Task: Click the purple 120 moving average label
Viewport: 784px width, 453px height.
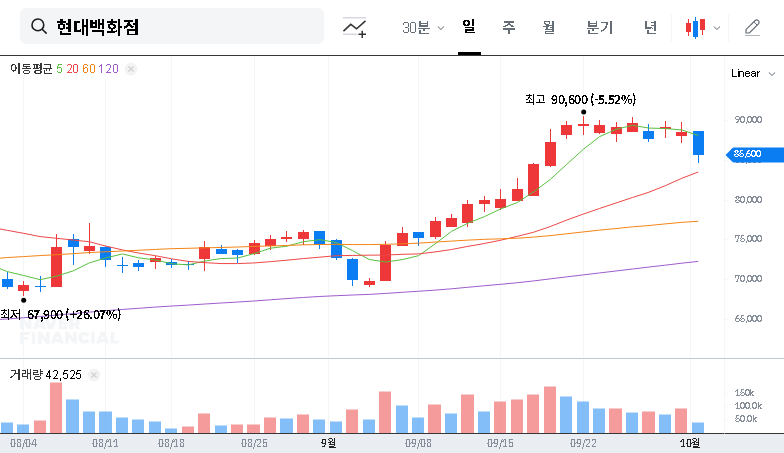Action: (110, 68)
